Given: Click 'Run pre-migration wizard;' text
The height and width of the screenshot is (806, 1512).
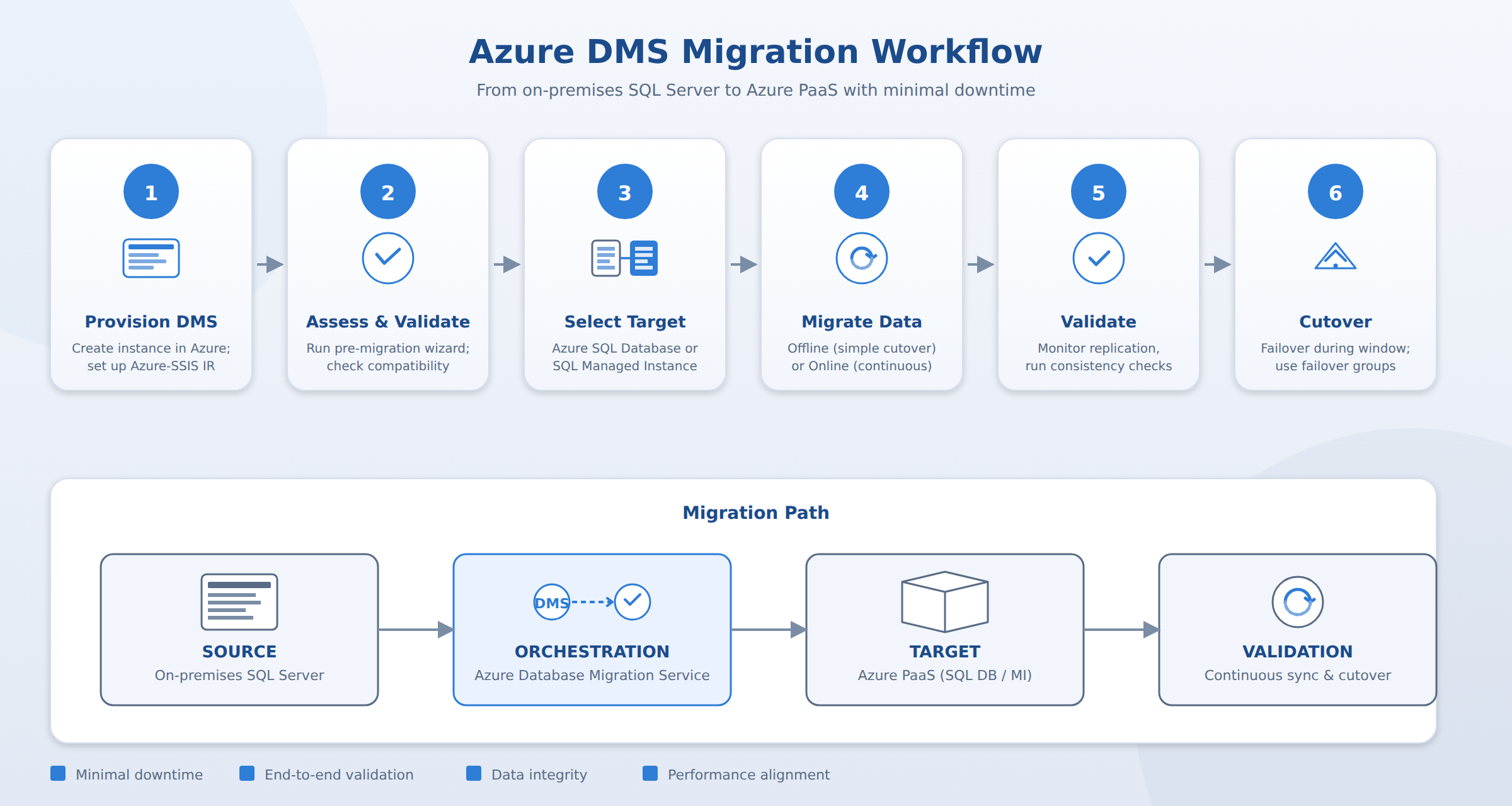Looking at the screenshot, I should tap(388, 348).
